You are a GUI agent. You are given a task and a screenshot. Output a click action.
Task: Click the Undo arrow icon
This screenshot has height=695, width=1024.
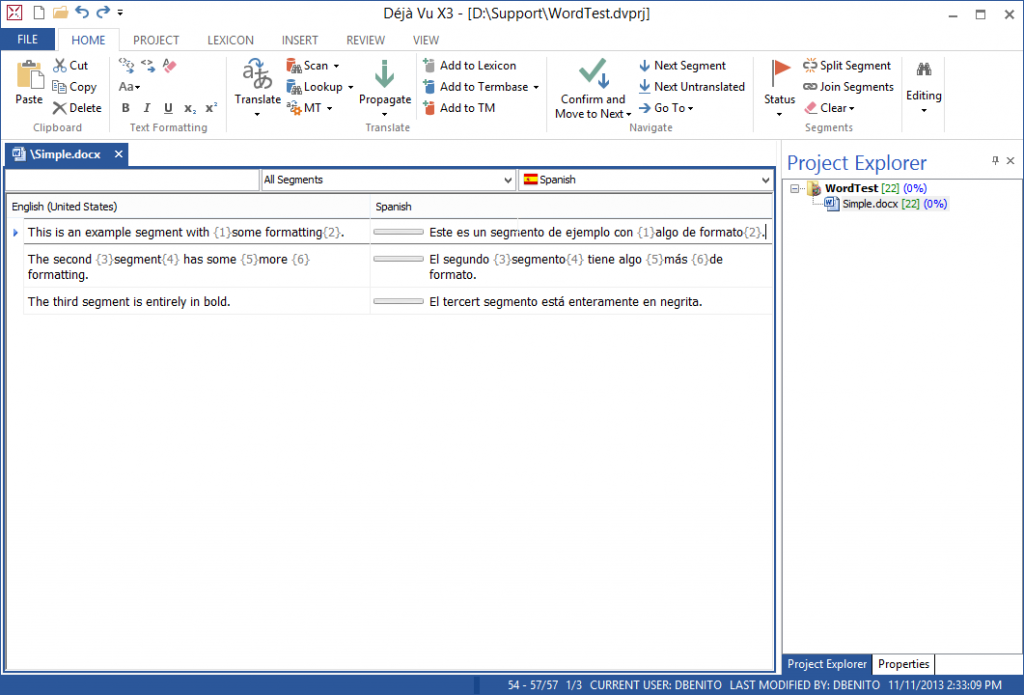(x=82, y=12)
